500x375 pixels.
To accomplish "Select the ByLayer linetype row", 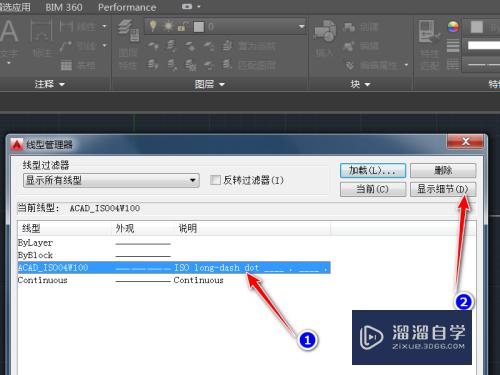I will click(x=174, y=243).
